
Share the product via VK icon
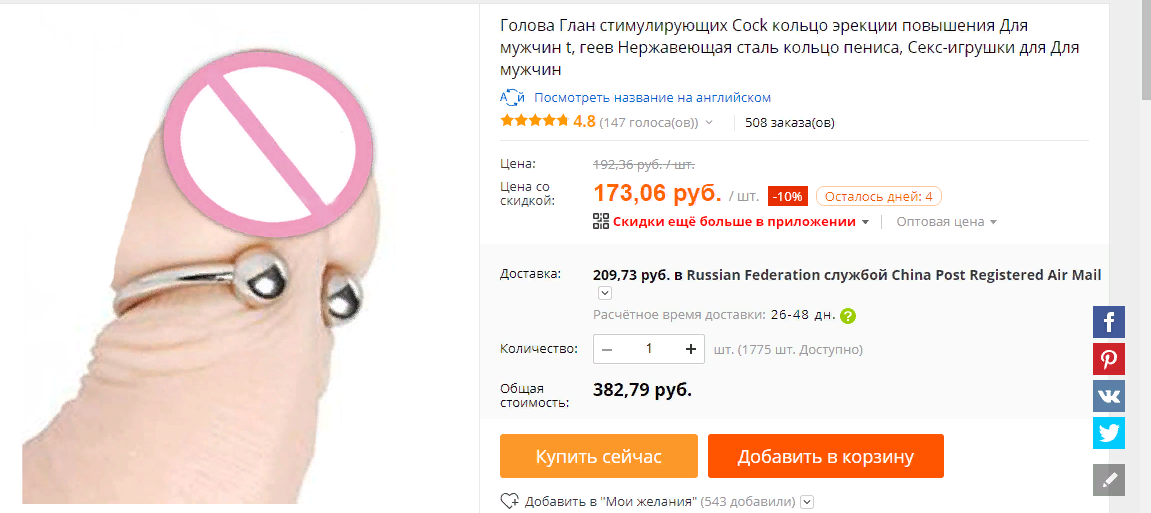[1108, 396]
